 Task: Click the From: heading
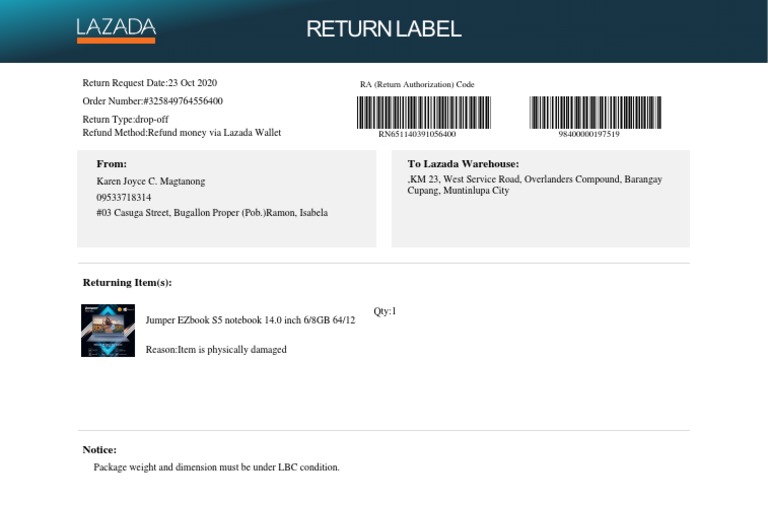(111, 163)
